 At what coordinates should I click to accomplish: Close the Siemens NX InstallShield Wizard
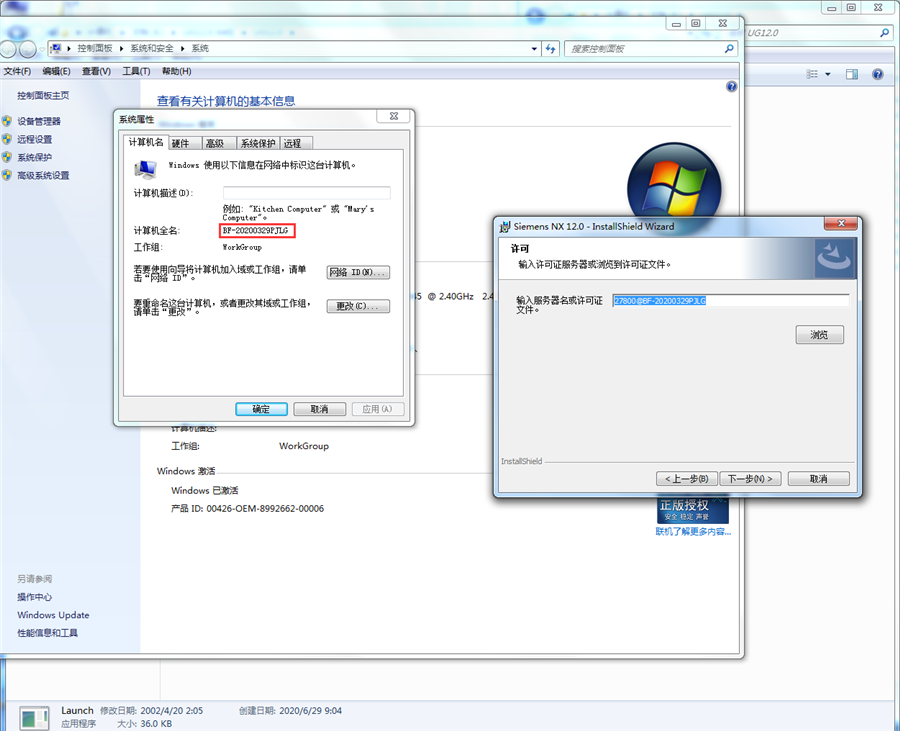tap(841, 223)
